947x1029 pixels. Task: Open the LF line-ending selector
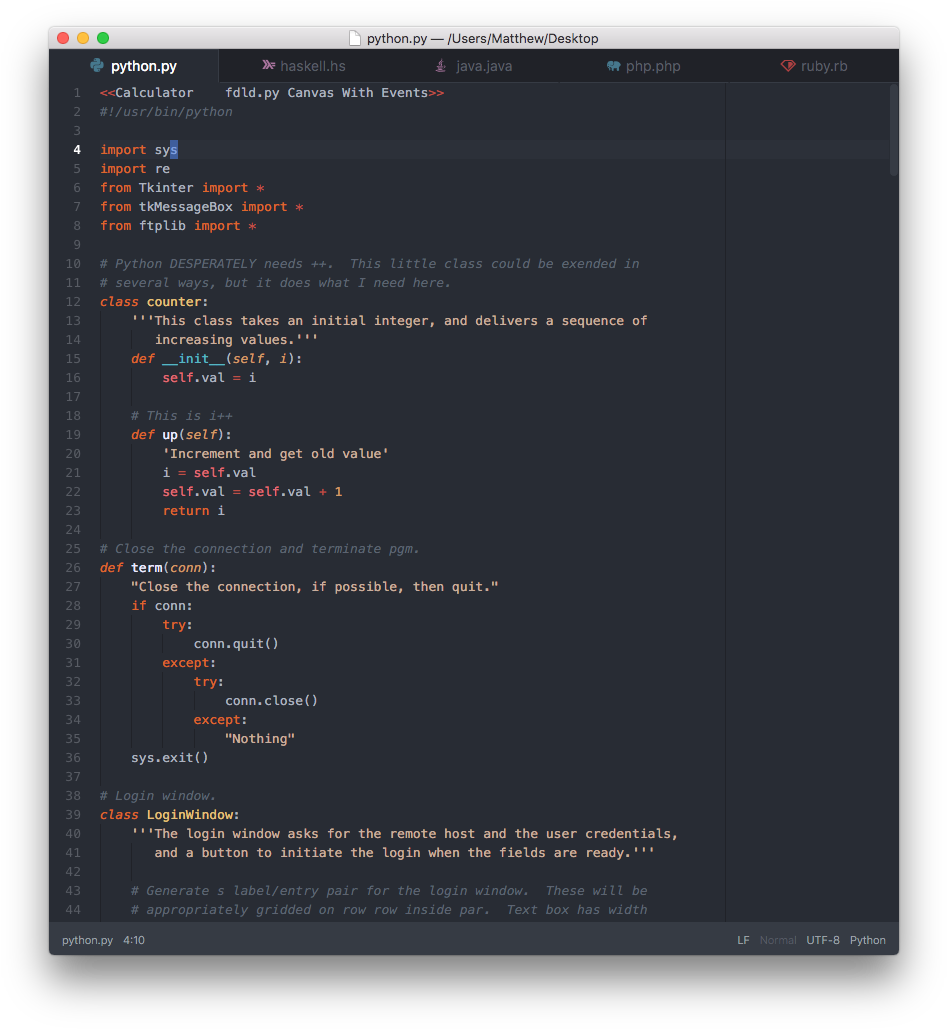[x=743, y=940]
